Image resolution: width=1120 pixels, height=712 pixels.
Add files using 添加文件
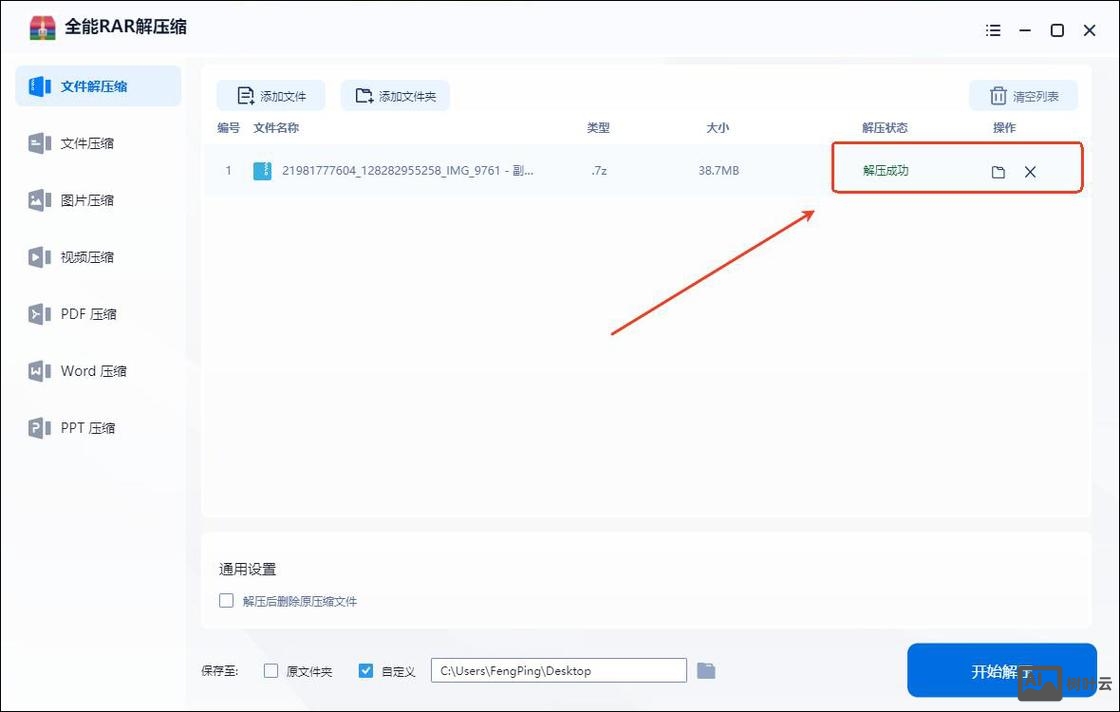270,95
